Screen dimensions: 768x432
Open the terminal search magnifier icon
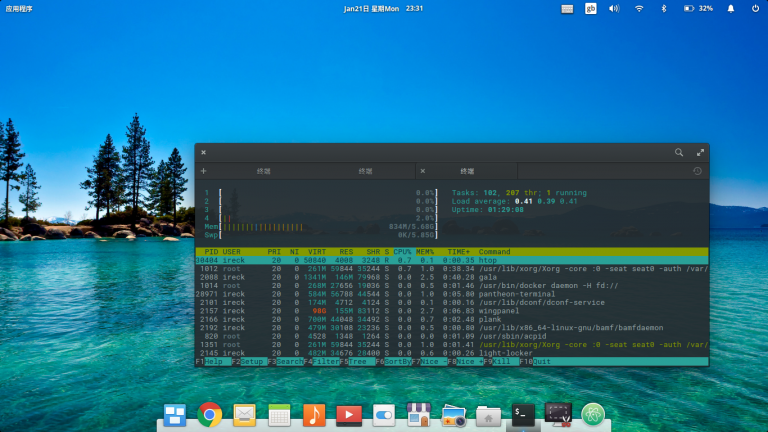click(679, 152)
